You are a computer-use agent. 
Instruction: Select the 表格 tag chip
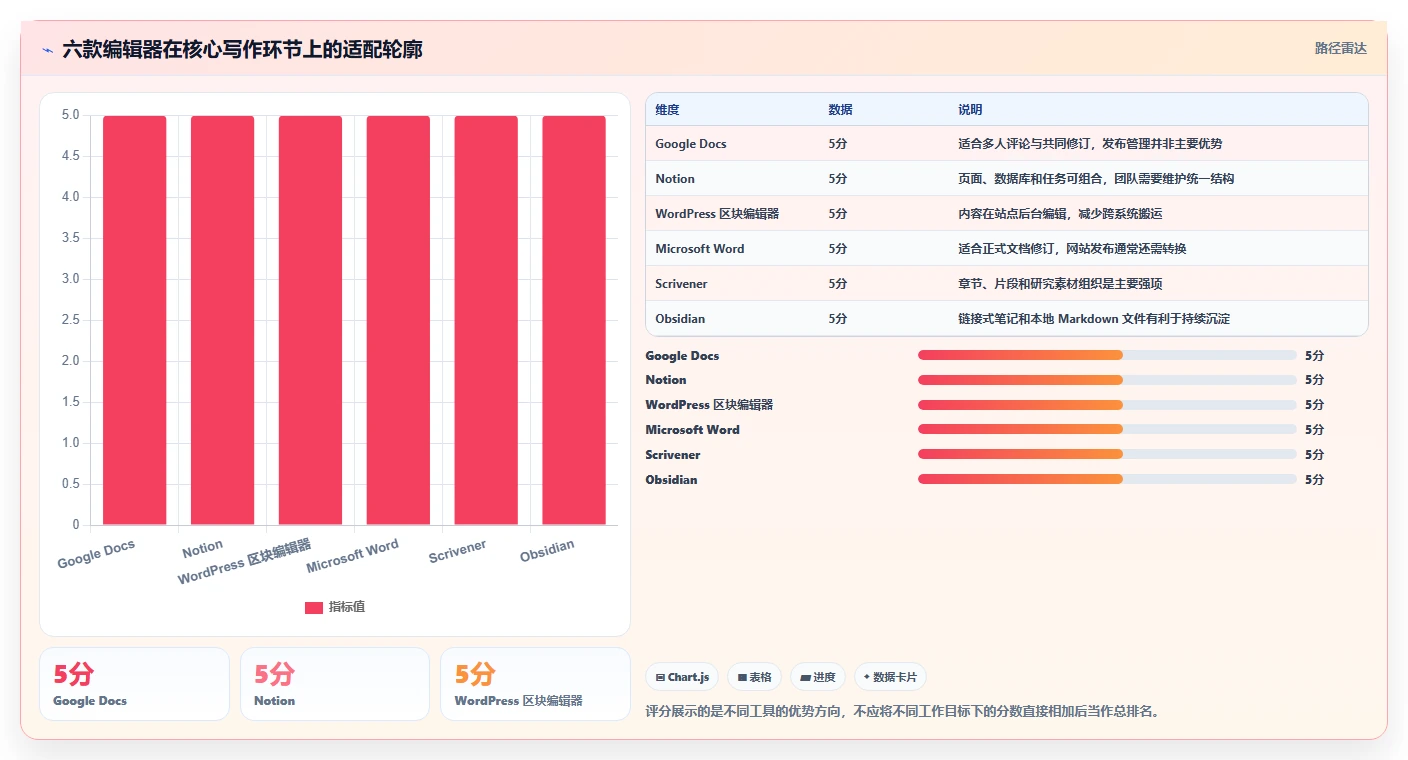coord(754,677)
